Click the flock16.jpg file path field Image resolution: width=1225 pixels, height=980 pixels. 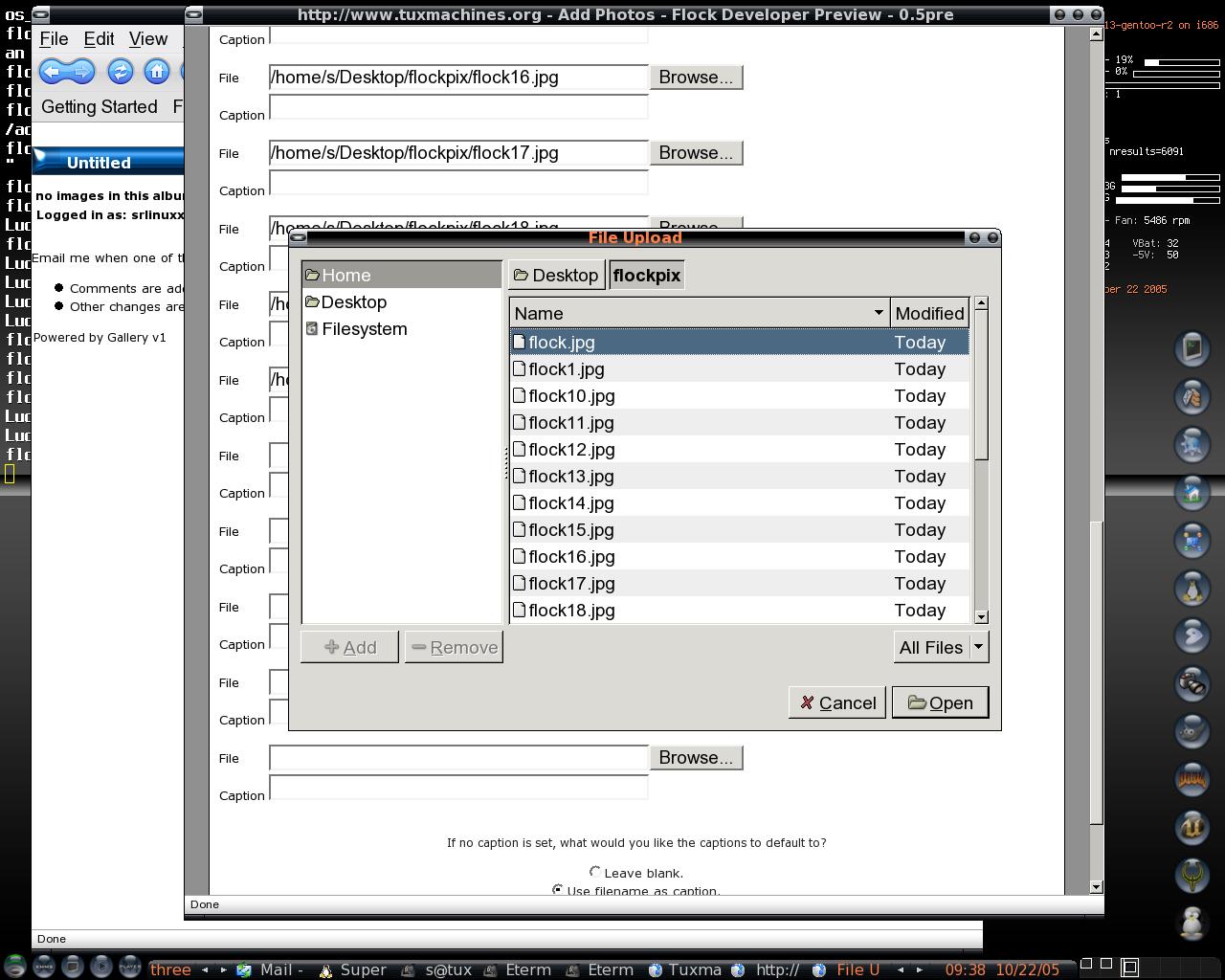(458, 78)
